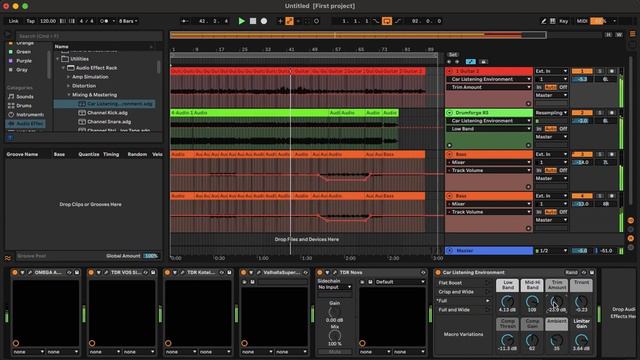Toggle the computer MIDI keyboard icon
Viewport: 640px width, 360px height.
[x=553, y=21]
